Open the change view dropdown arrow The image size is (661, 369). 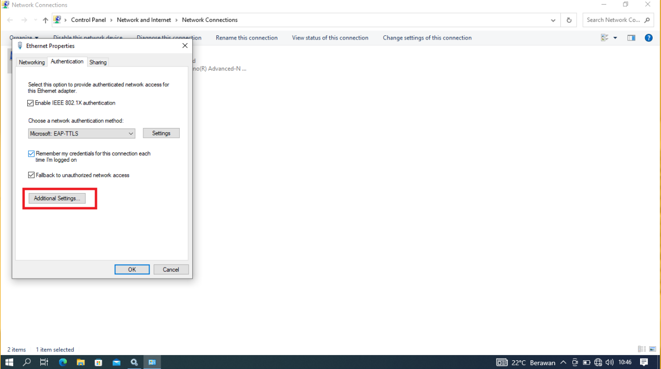[x=615, y=38]
